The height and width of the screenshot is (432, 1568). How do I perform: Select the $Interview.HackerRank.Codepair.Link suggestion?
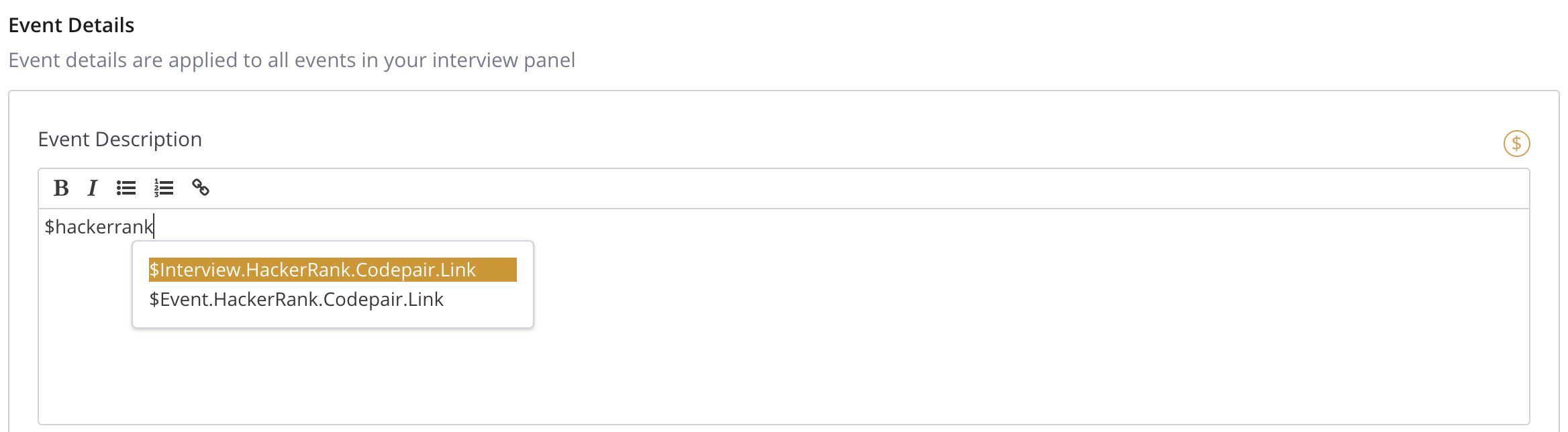click(x=312, y=270)
